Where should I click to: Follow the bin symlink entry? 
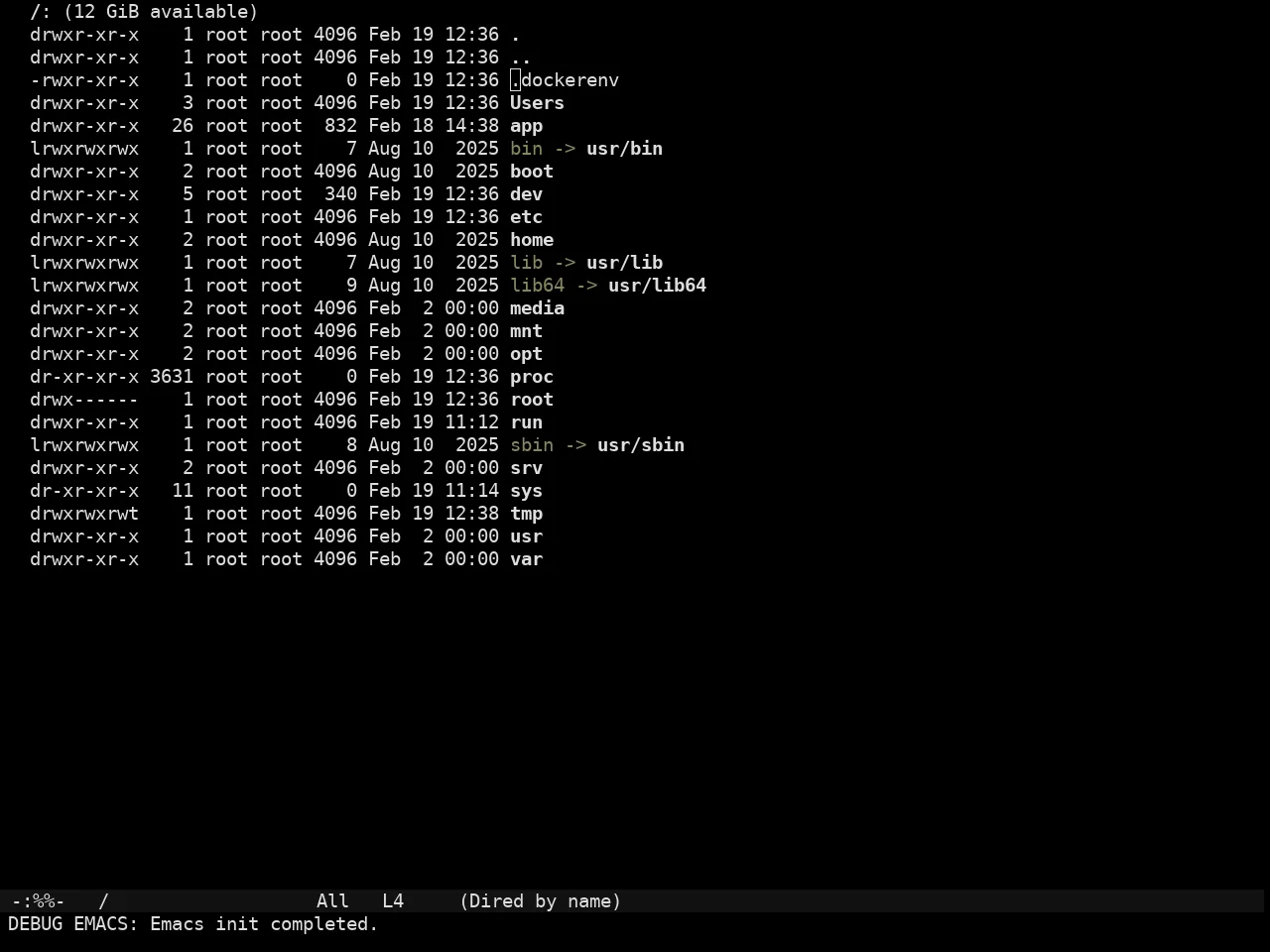[526, 149]
